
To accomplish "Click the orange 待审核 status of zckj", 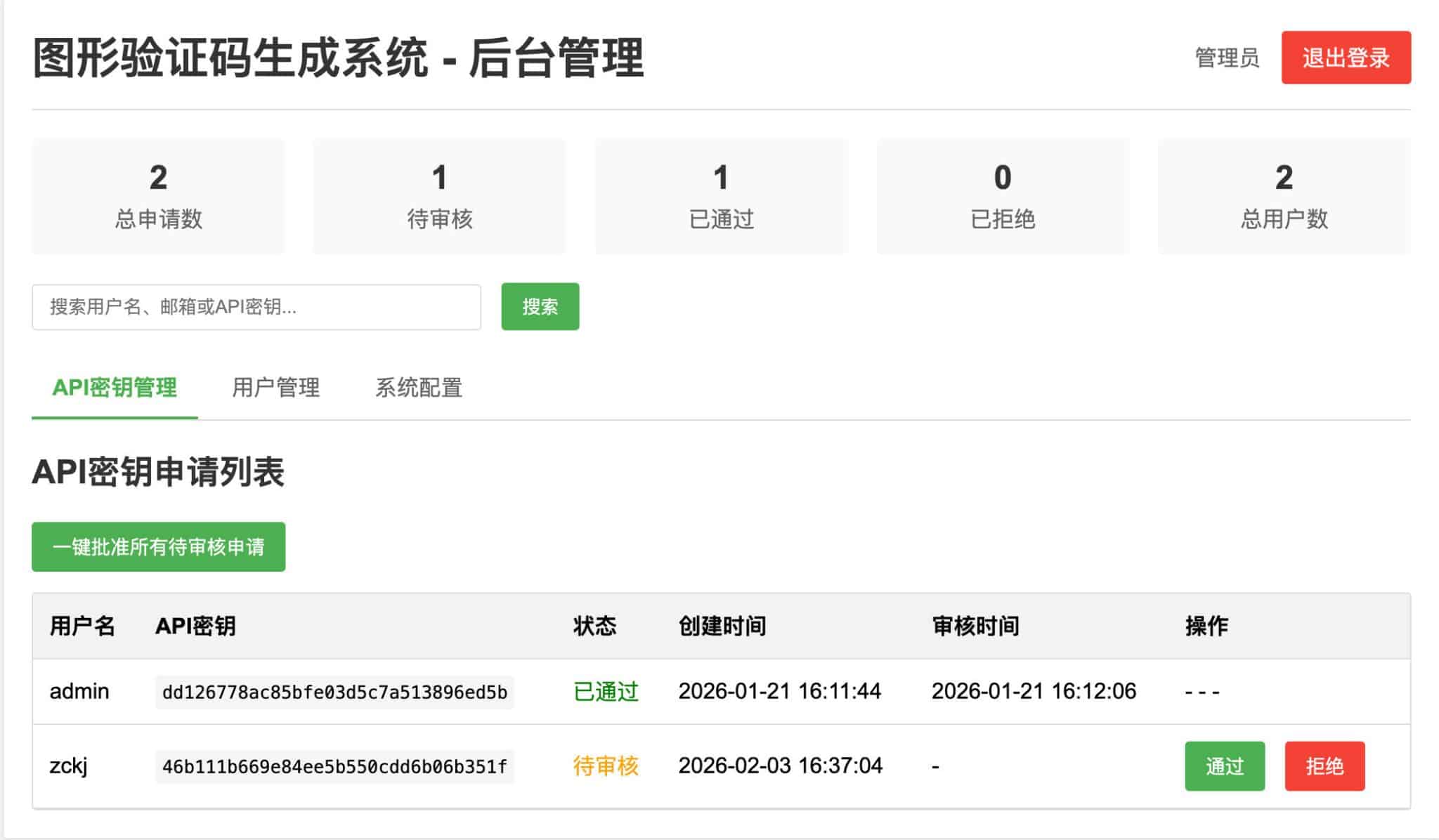I will click(606, 766).
